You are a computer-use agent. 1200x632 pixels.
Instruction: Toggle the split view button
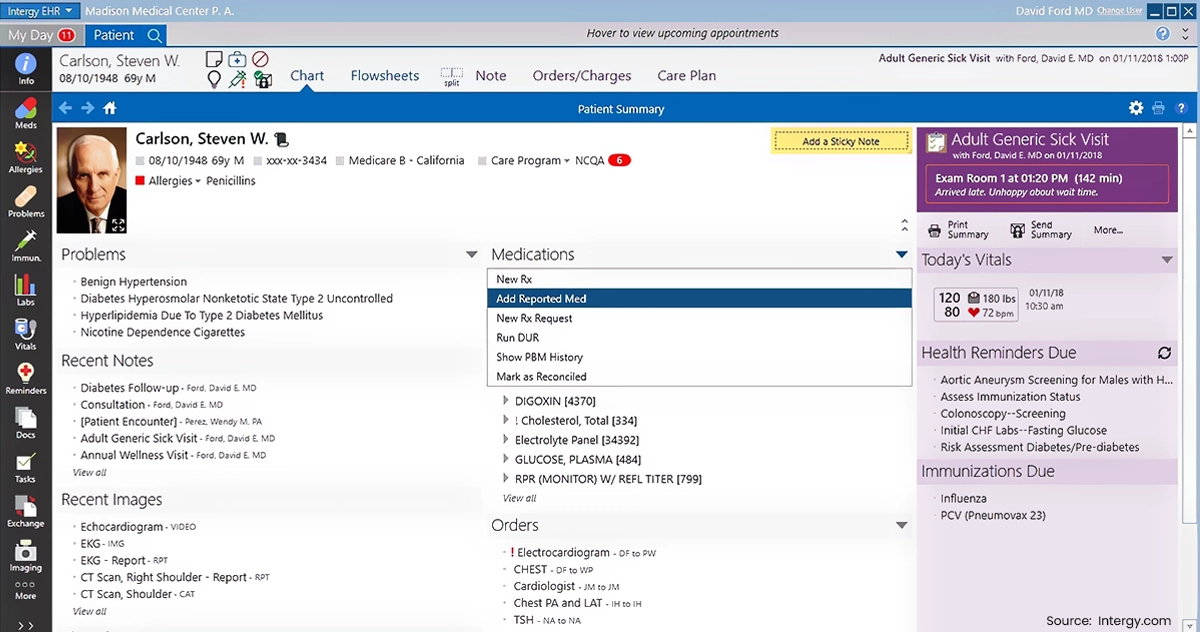tap(452, 76)
